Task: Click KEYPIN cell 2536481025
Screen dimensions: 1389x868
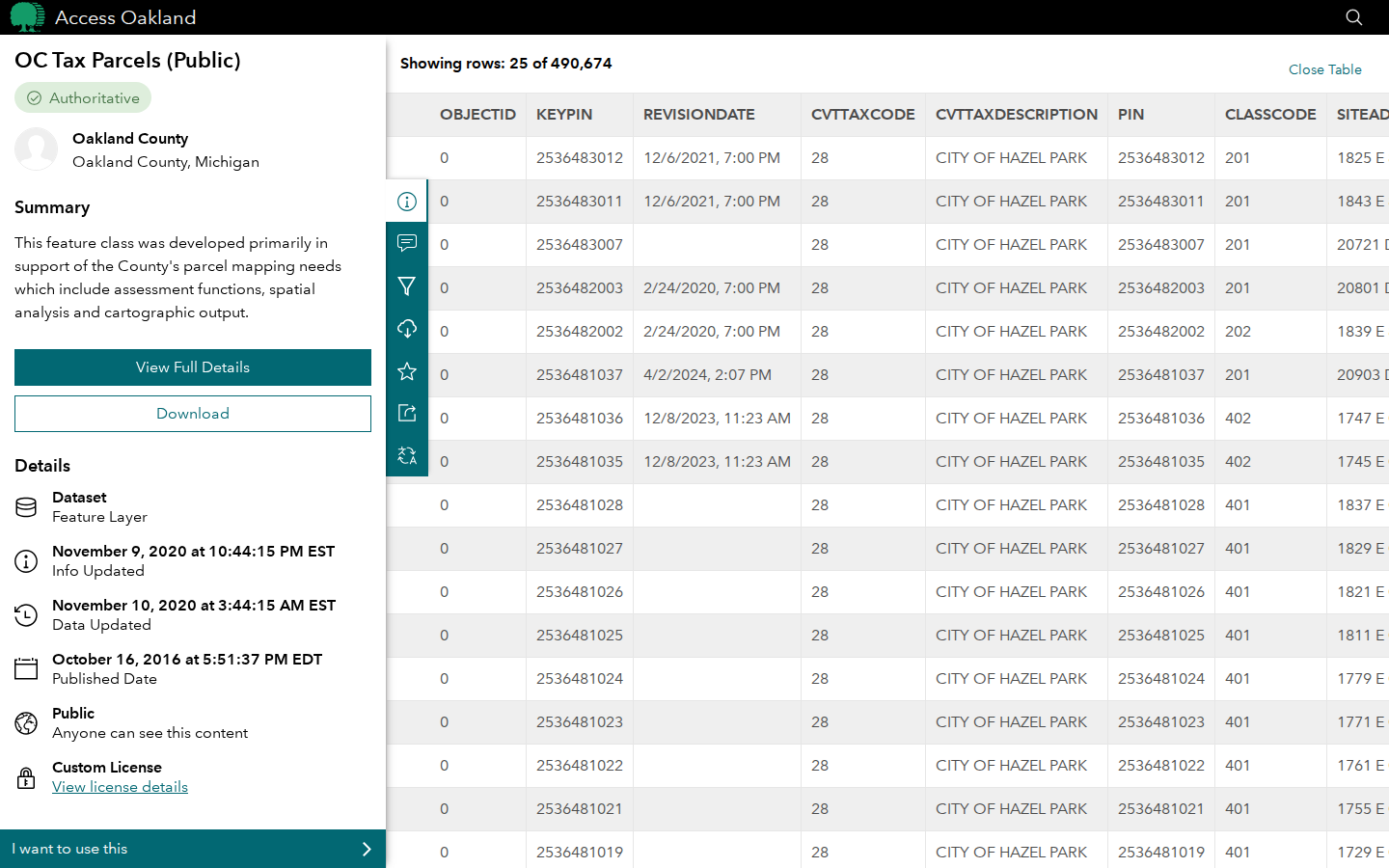Action: [x=580, y=636]
